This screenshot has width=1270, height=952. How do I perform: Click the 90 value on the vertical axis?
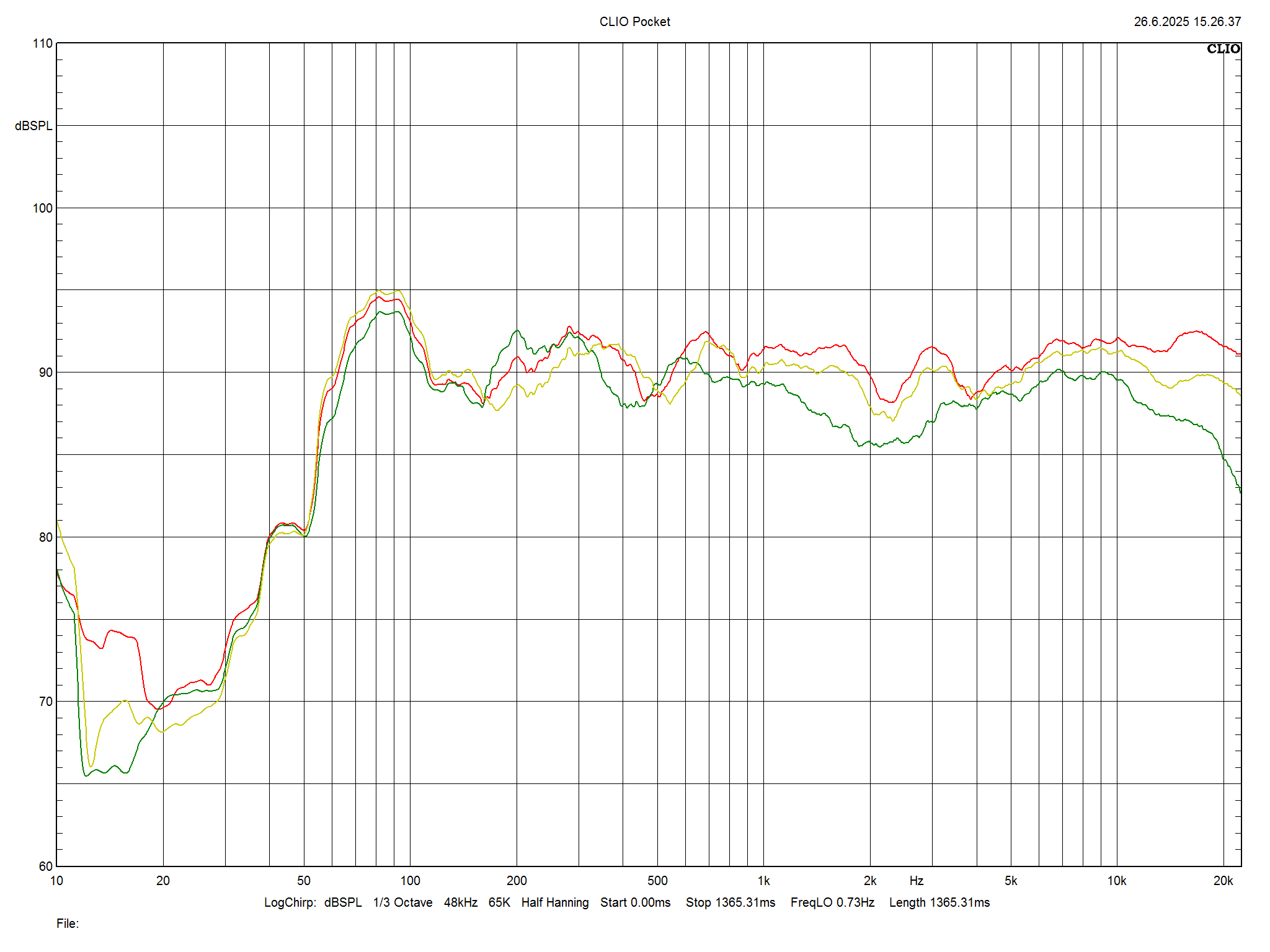pos(46,372)
